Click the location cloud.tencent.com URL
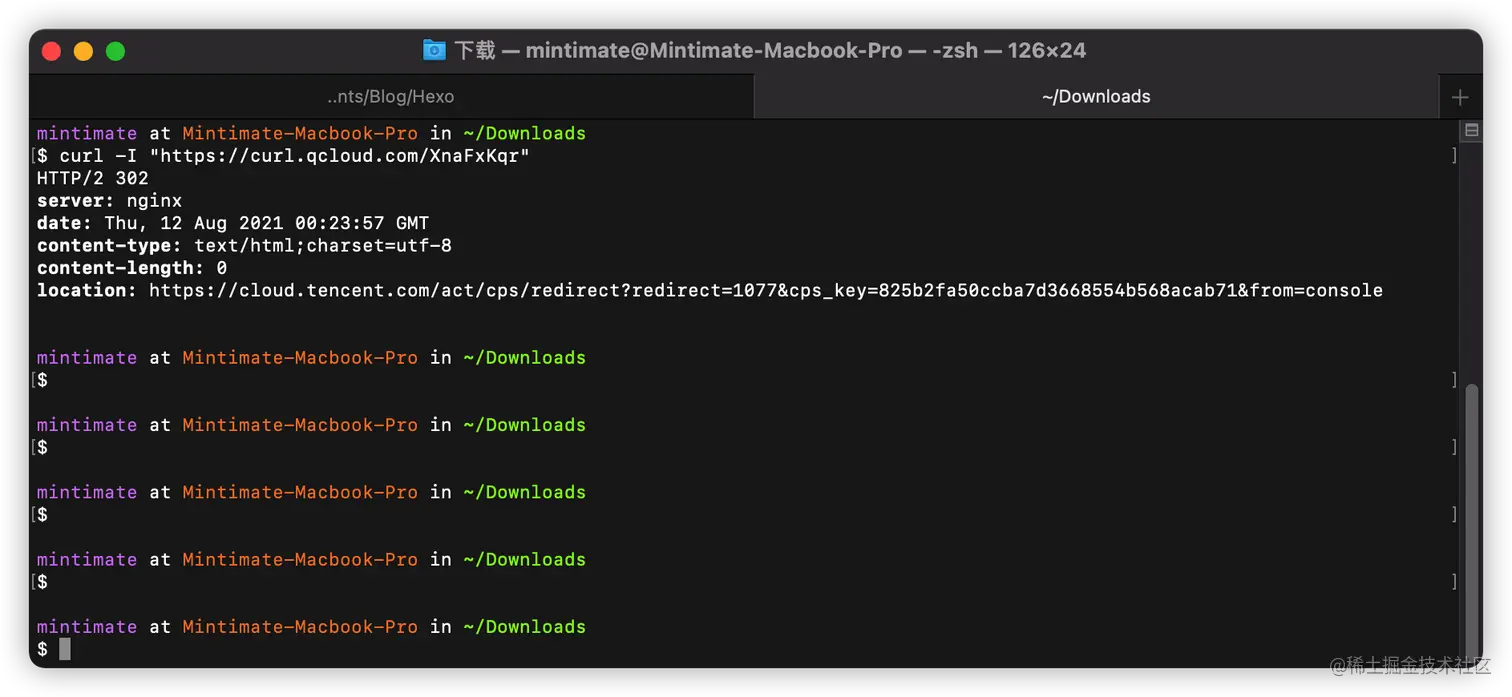 tap(766, 291)
